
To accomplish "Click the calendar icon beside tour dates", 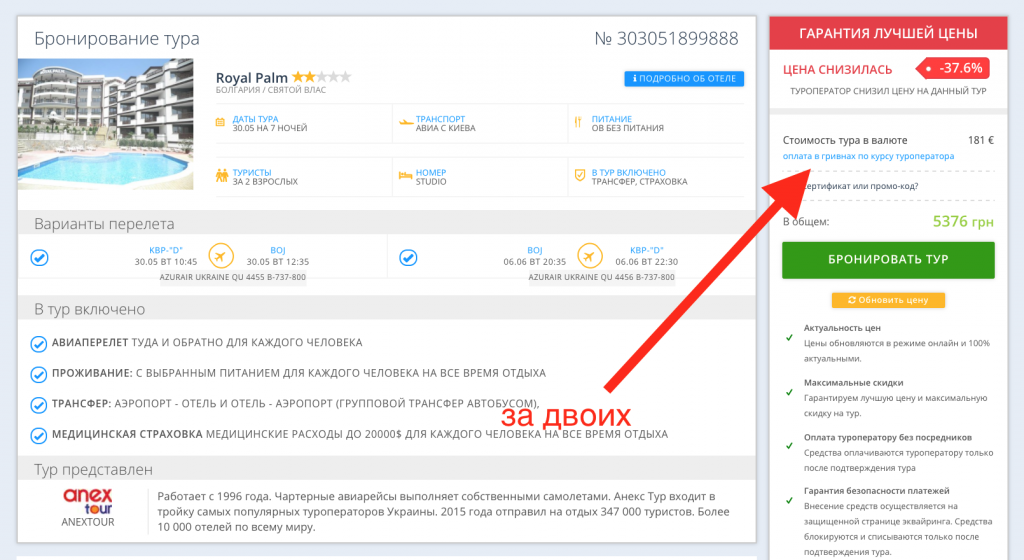I will (x=221, y=122).
